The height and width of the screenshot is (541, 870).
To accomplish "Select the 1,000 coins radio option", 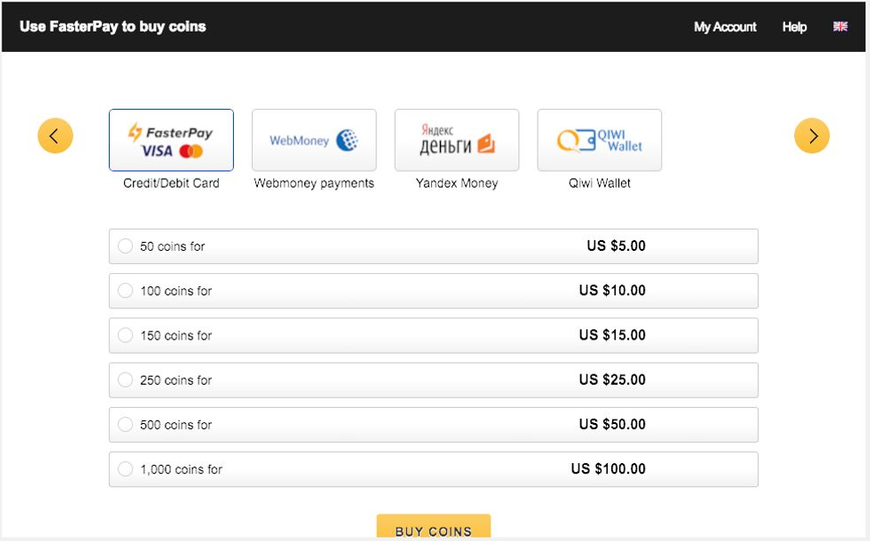I will click(125, 469).
